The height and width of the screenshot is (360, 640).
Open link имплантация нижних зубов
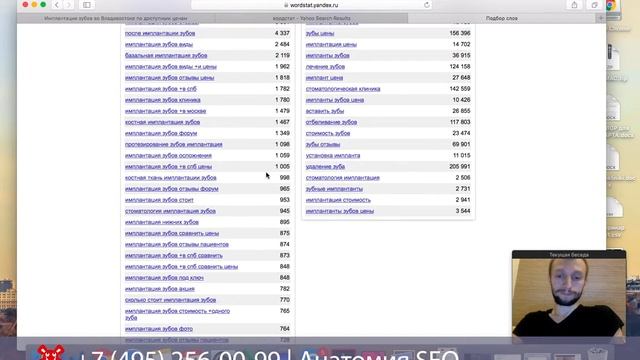162,222
